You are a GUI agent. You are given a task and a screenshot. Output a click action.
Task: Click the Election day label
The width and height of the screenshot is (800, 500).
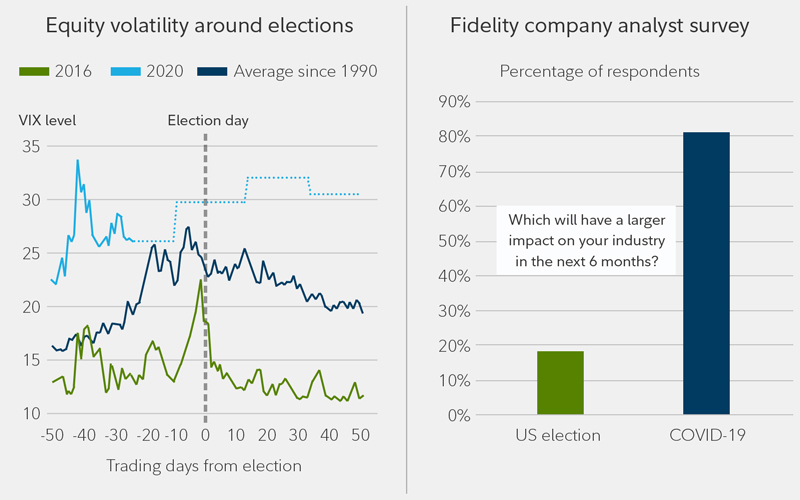[208, 120]
